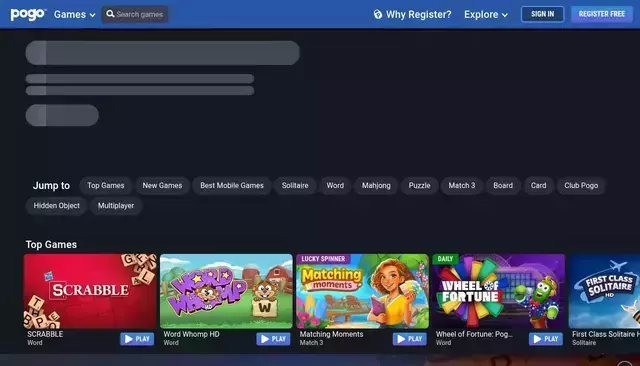The image size is (640, 366).
Task: Click the Matching Moments title text
Action: pyautogui.click(x=331, y=334)
